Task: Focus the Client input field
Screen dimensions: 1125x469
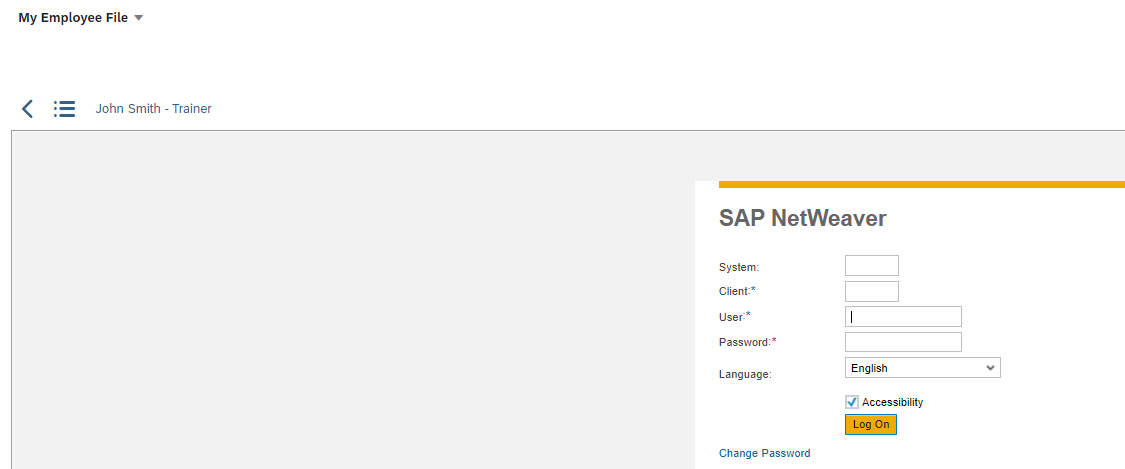Action: coord(872,291)
